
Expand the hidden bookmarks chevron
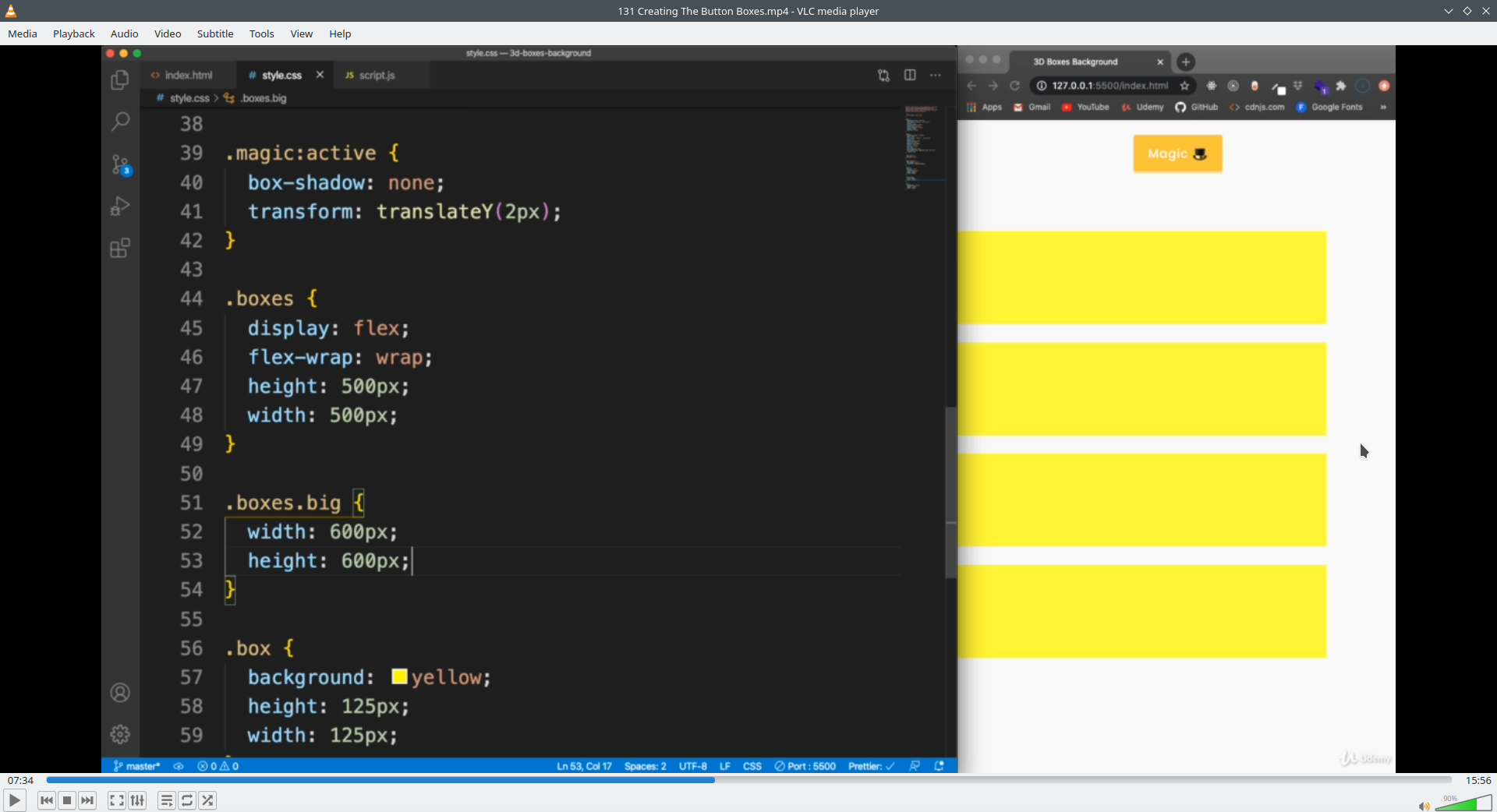(x=1383, y=108)
